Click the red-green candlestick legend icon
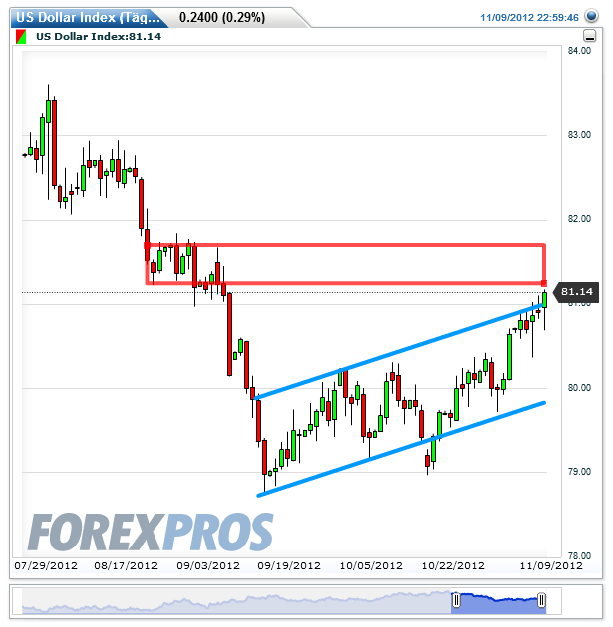Image resolution: width=613 pixels, height=627 pixels. (21, 37)
